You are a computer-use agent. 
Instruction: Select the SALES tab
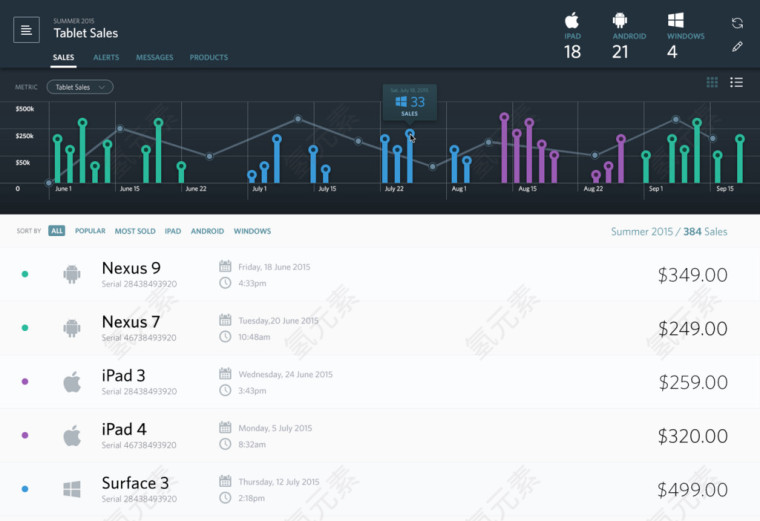(63, 57)
